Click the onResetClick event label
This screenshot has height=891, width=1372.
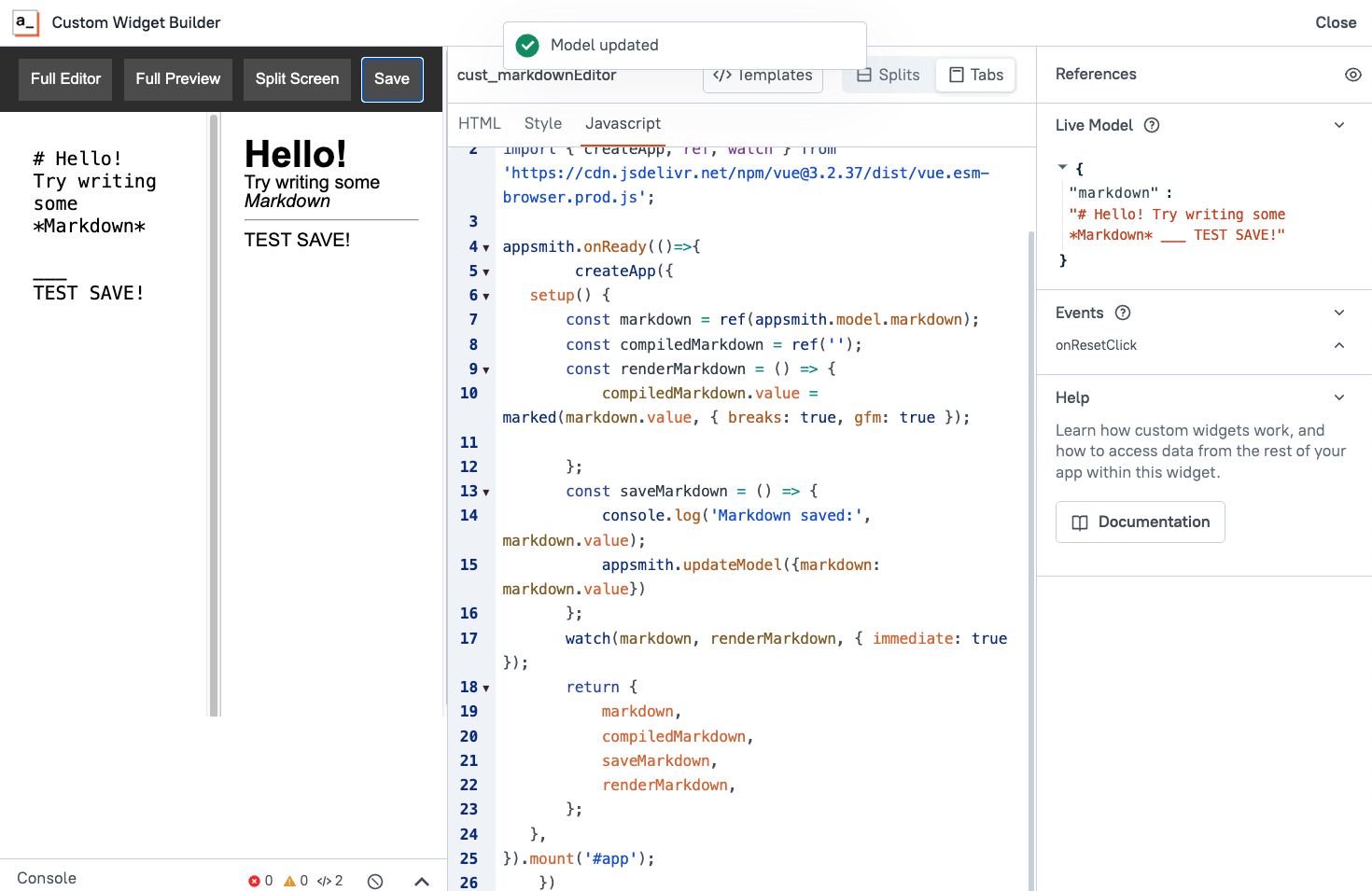point(1096,345)
